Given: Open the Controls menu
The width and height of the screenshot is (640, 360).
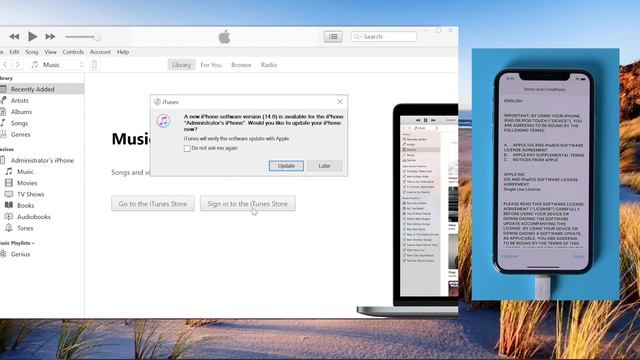Looking at the screenshot, I should tap(73, 52).
